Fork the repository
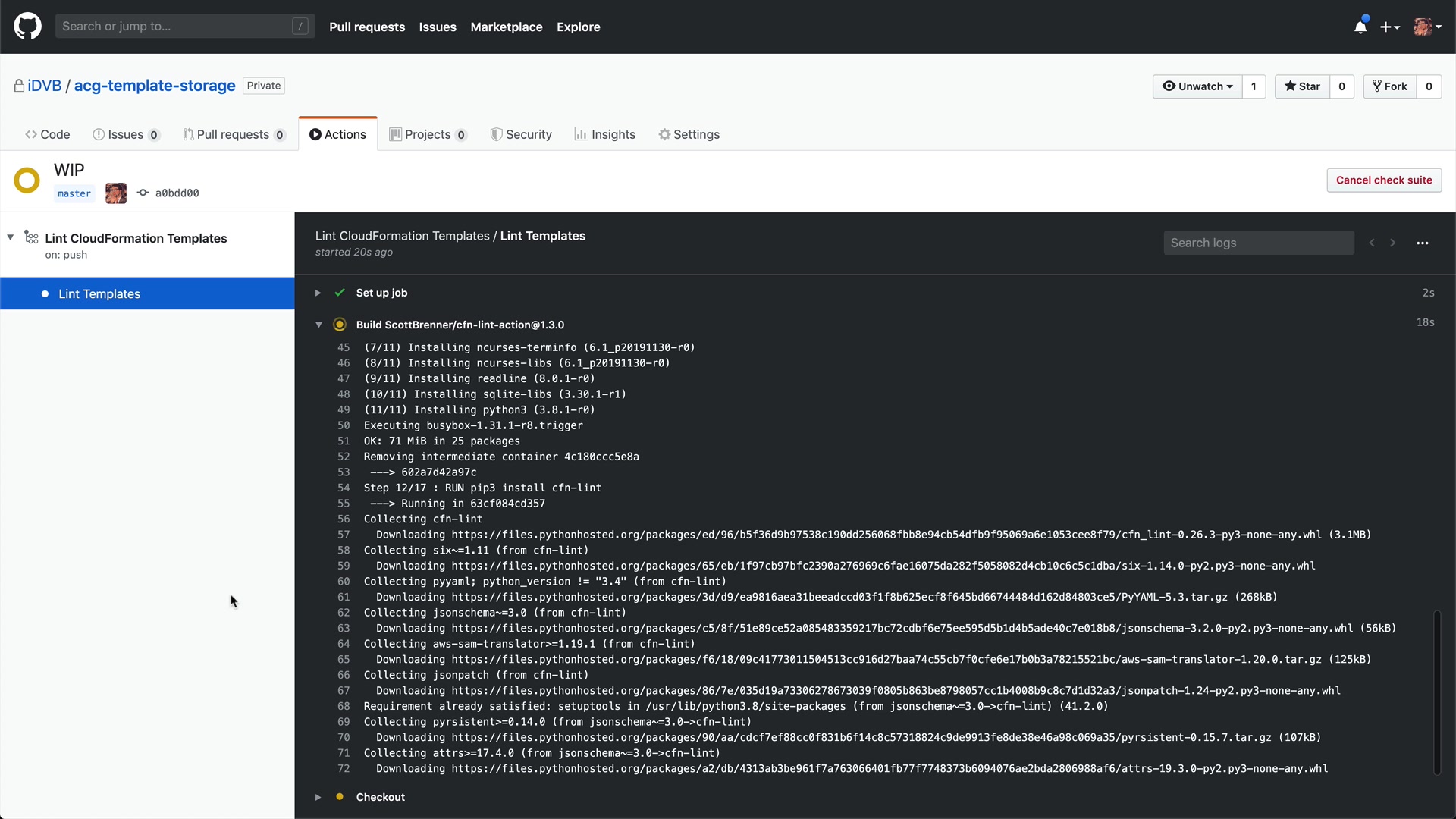This screenshot has width=1456, height=819. click(1390, 86)
